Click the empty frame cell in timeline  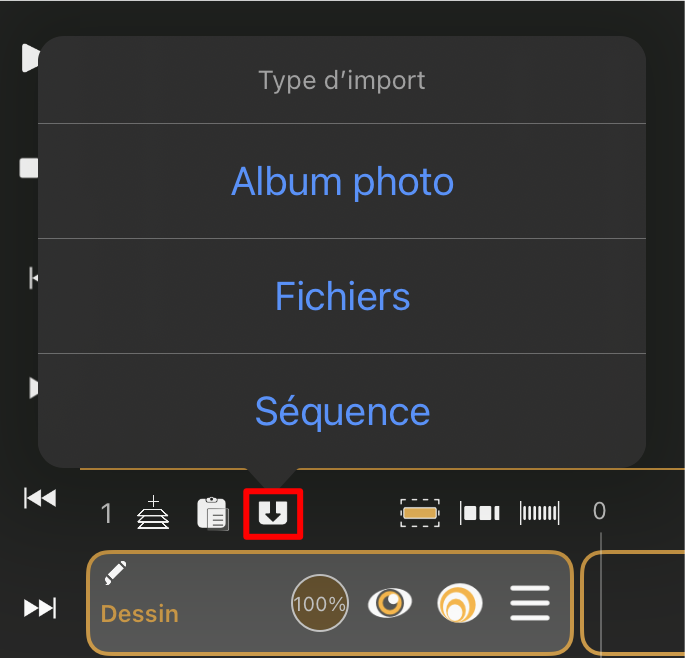633,603
